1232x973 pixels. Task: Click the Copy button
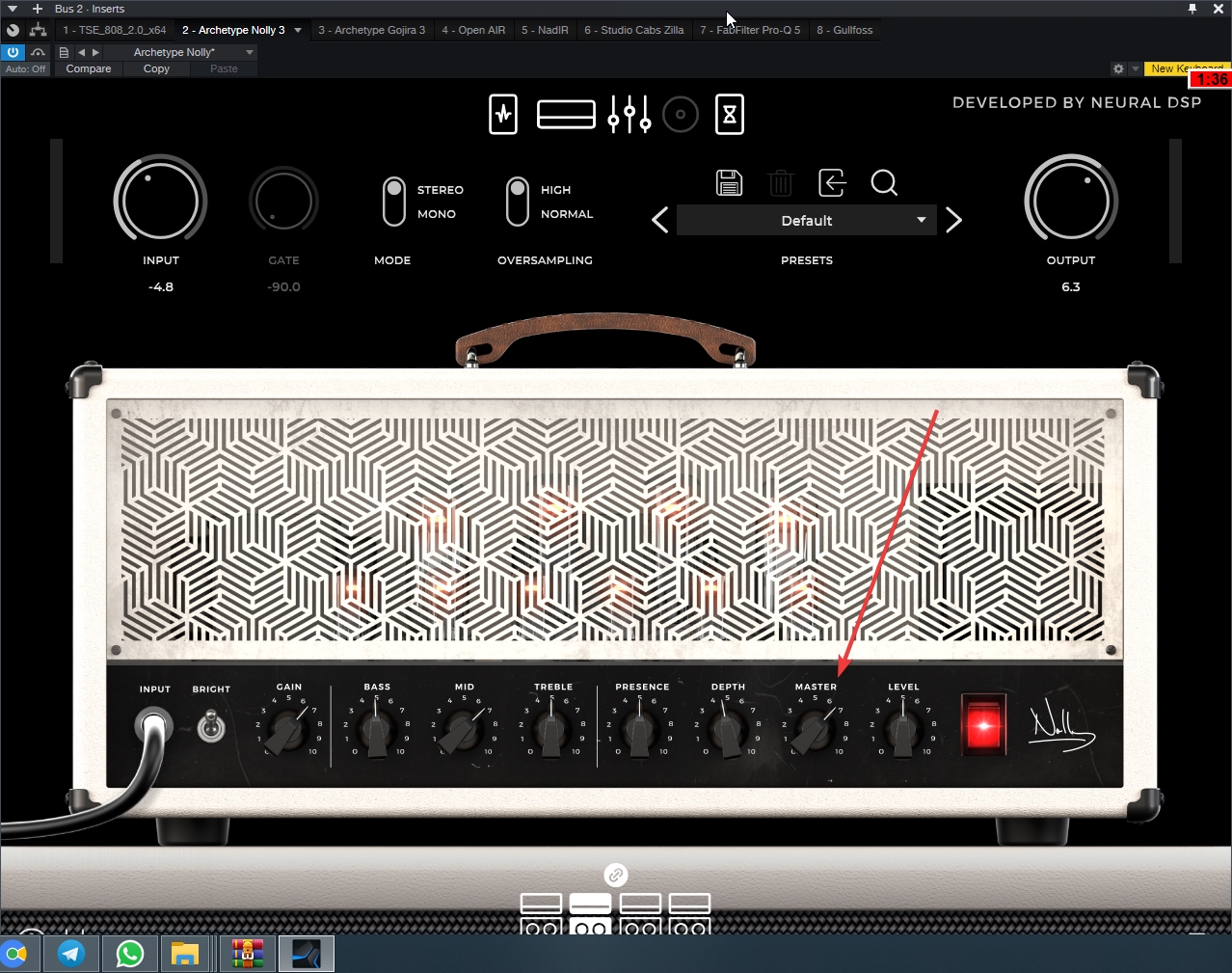[x=156, y=68]
